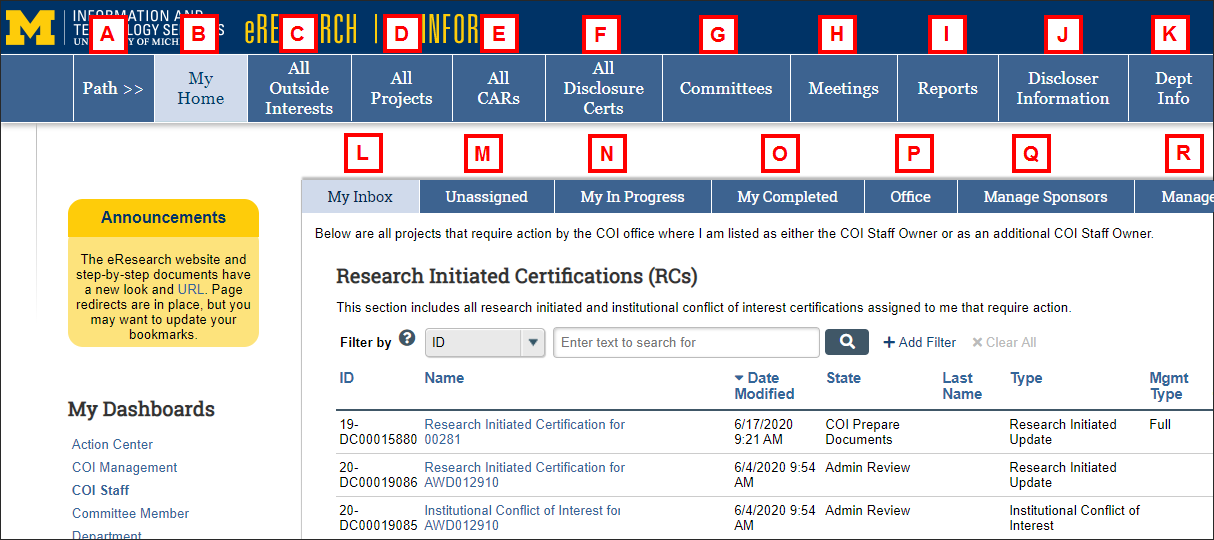This screenshot has height=540, width=1214.
Task: Switch to the My In Progress tab
Action: pos(633,196)
